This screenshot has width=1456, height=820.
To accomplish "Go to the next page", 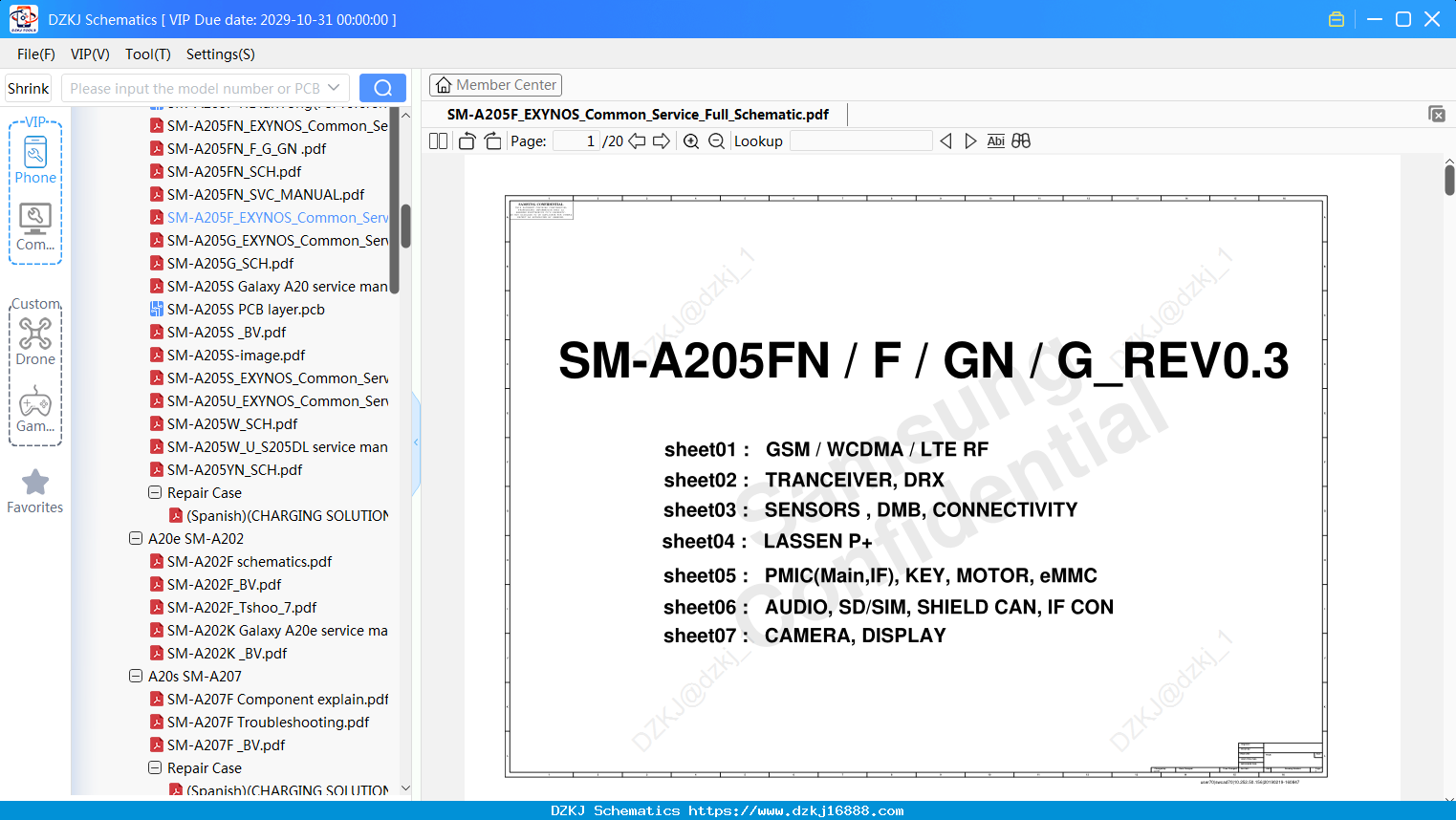I will point(662,141).
